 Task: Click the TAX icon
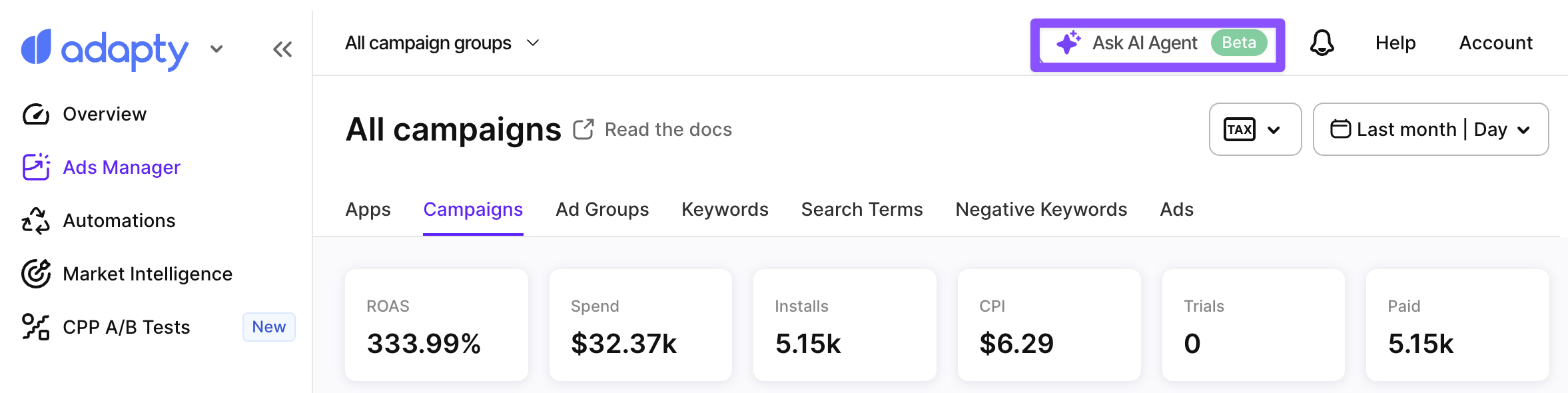1240,129
